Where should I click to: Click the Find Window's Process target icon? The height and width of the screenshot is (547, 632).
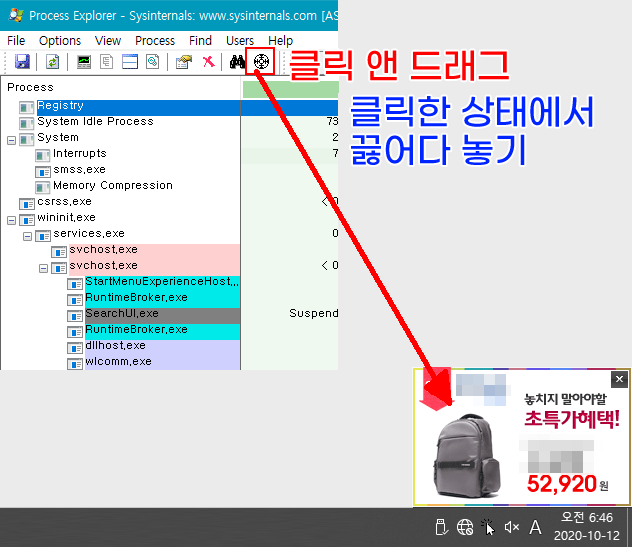tap(261, 62)
